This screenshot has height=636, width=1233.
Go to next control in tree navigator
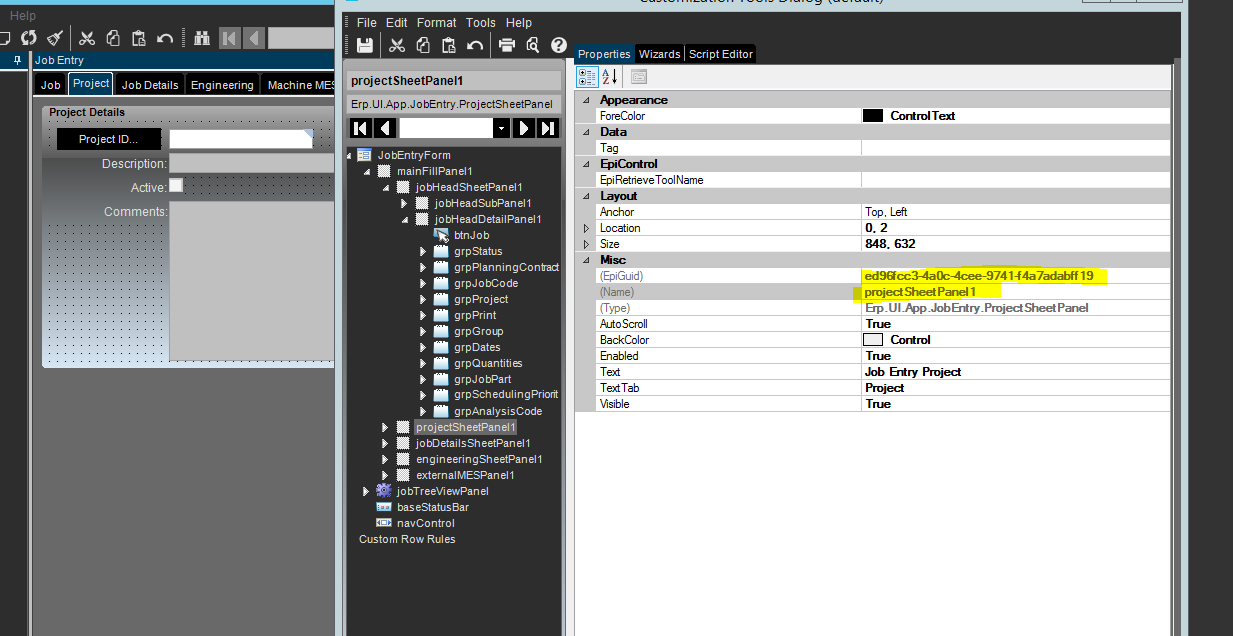(x=523, y=128)
